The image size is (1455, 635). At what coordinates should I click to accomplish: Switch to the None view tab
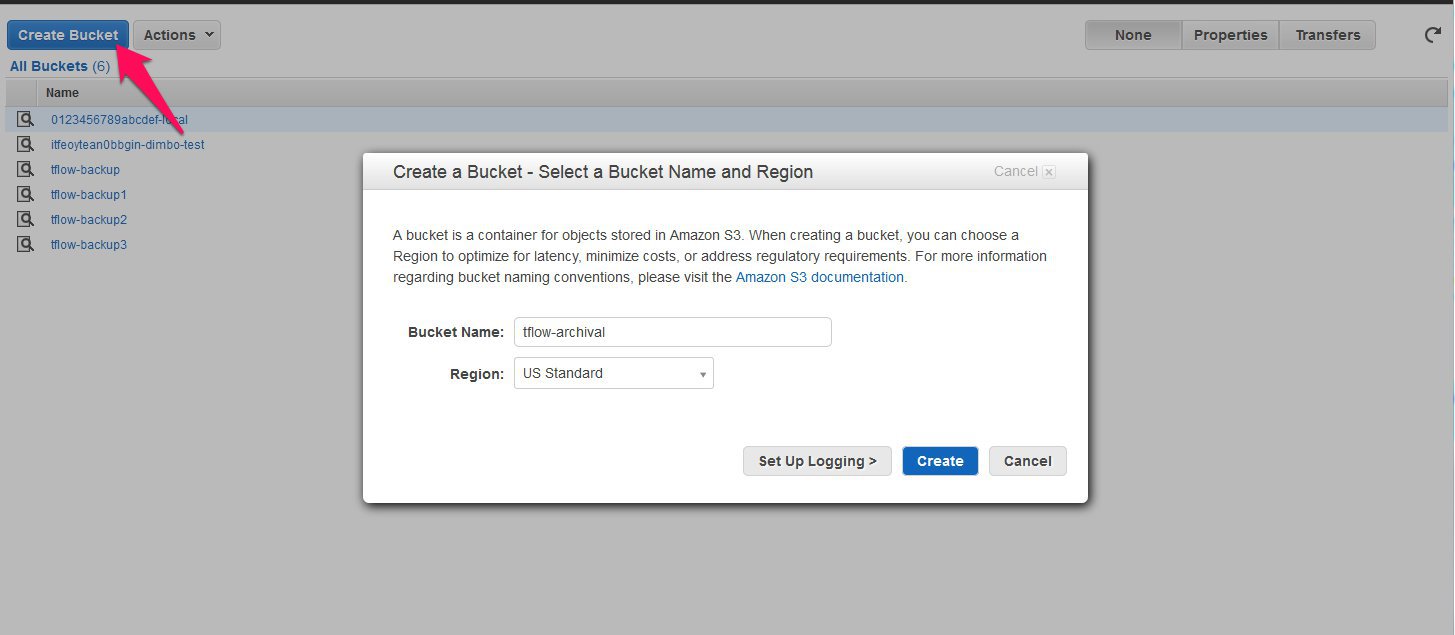pyautogui.click(x=1133, y=35)
